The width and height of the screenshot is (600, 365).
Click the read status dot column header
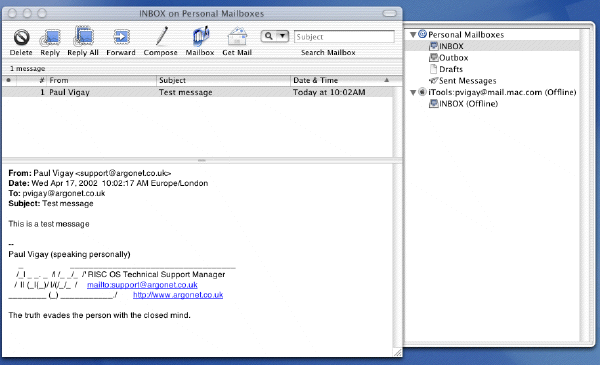coord(9,80)
